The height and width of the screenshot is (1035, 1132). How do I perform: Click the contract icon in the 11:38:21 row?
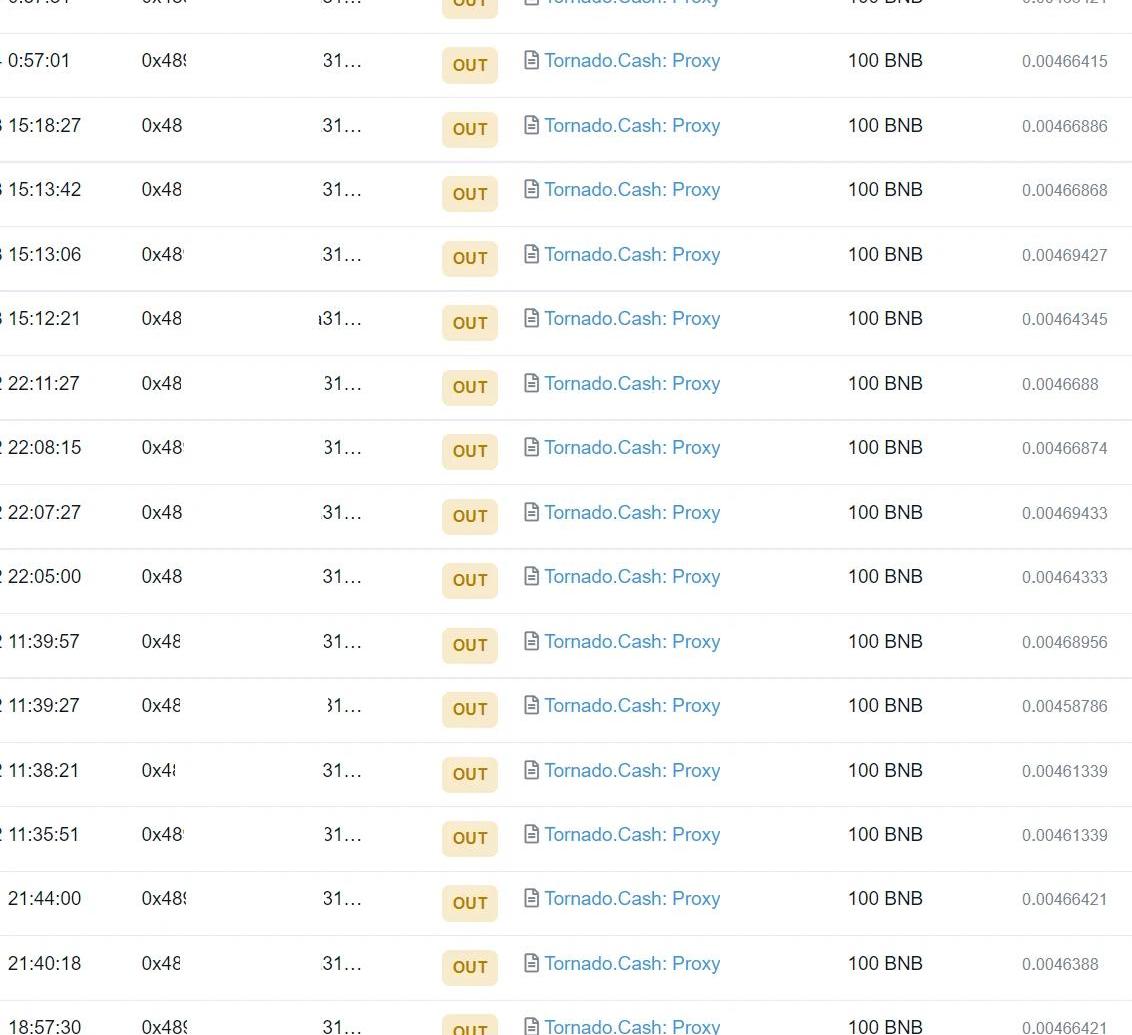[531, 770]
